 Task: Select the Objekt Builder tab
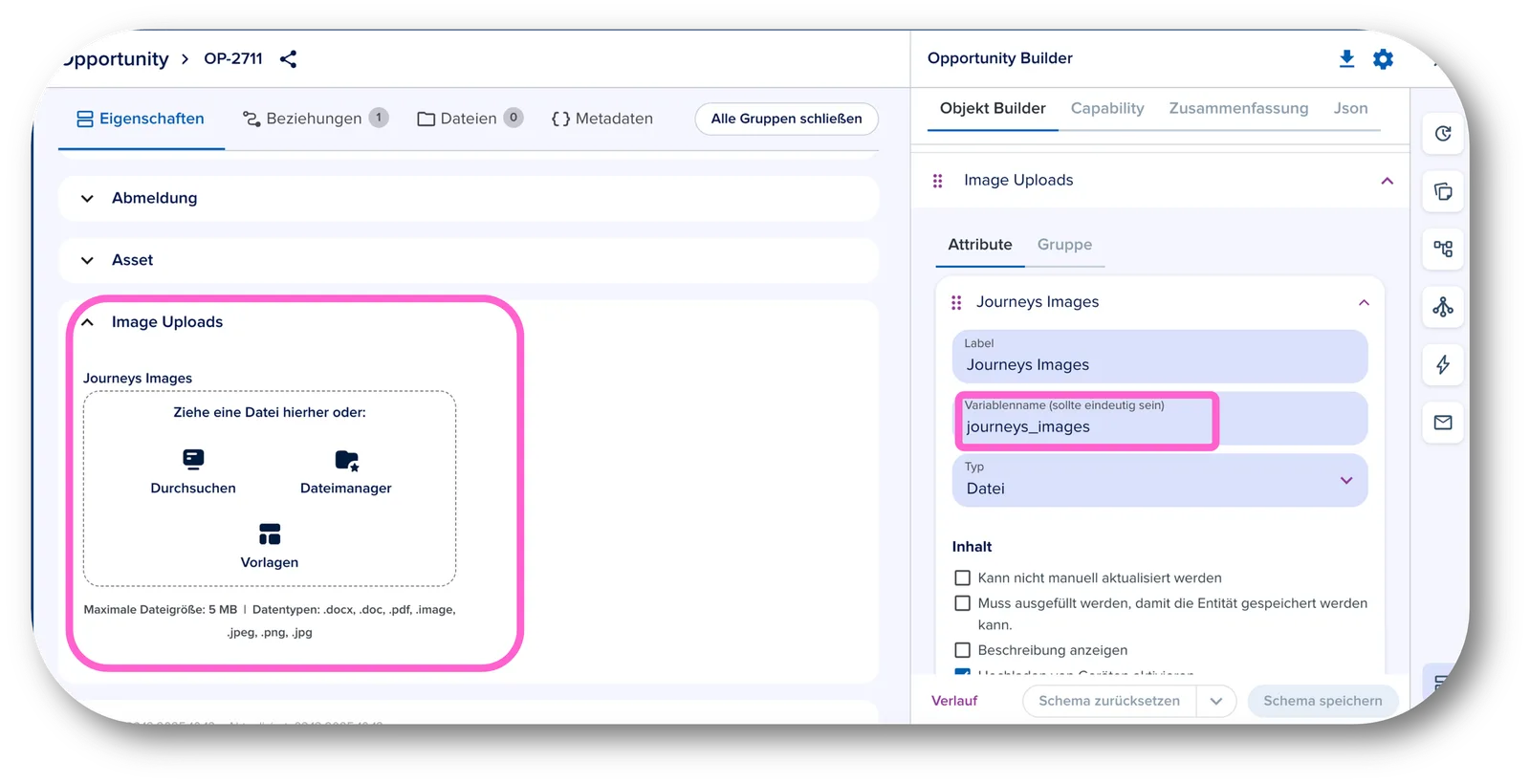[x=993, y=108]
